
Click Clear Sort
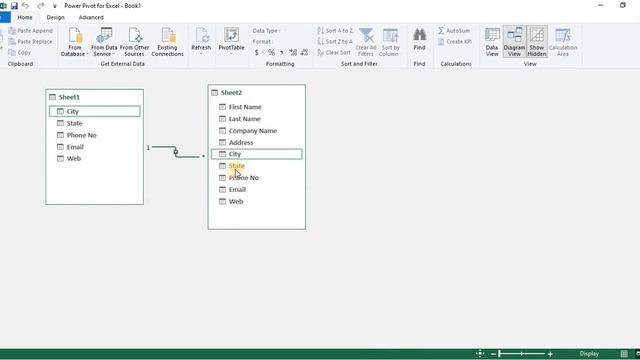[x=334, y=52]
